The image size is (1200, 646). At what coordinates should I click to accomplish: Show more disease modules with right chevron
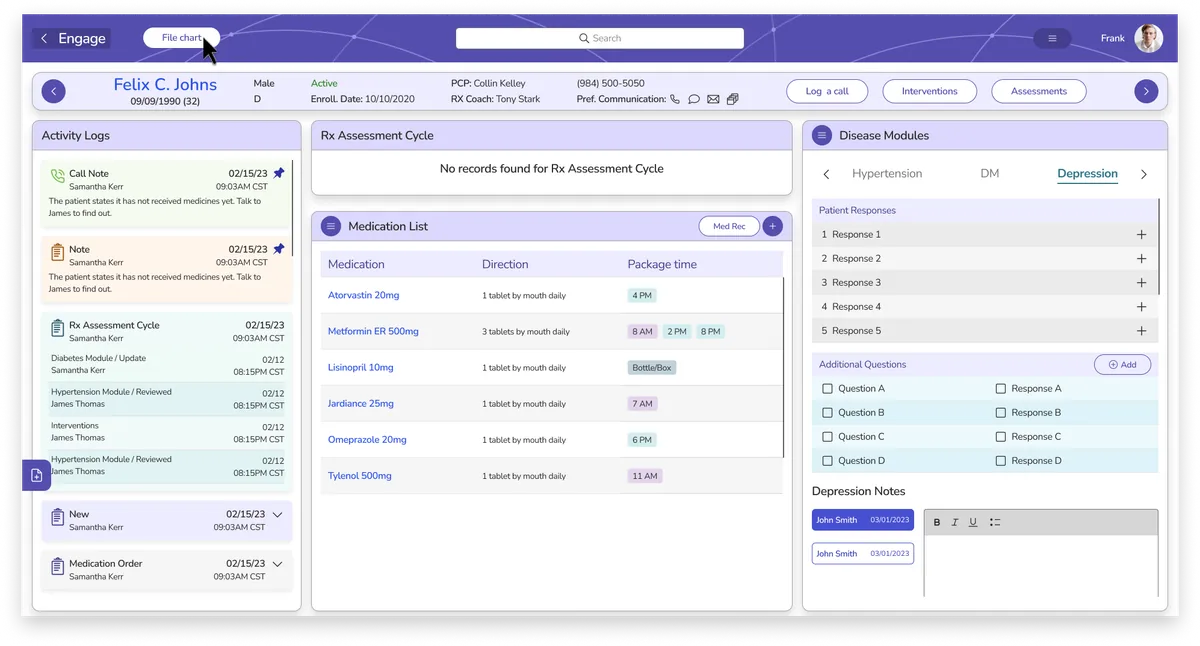1144,174
